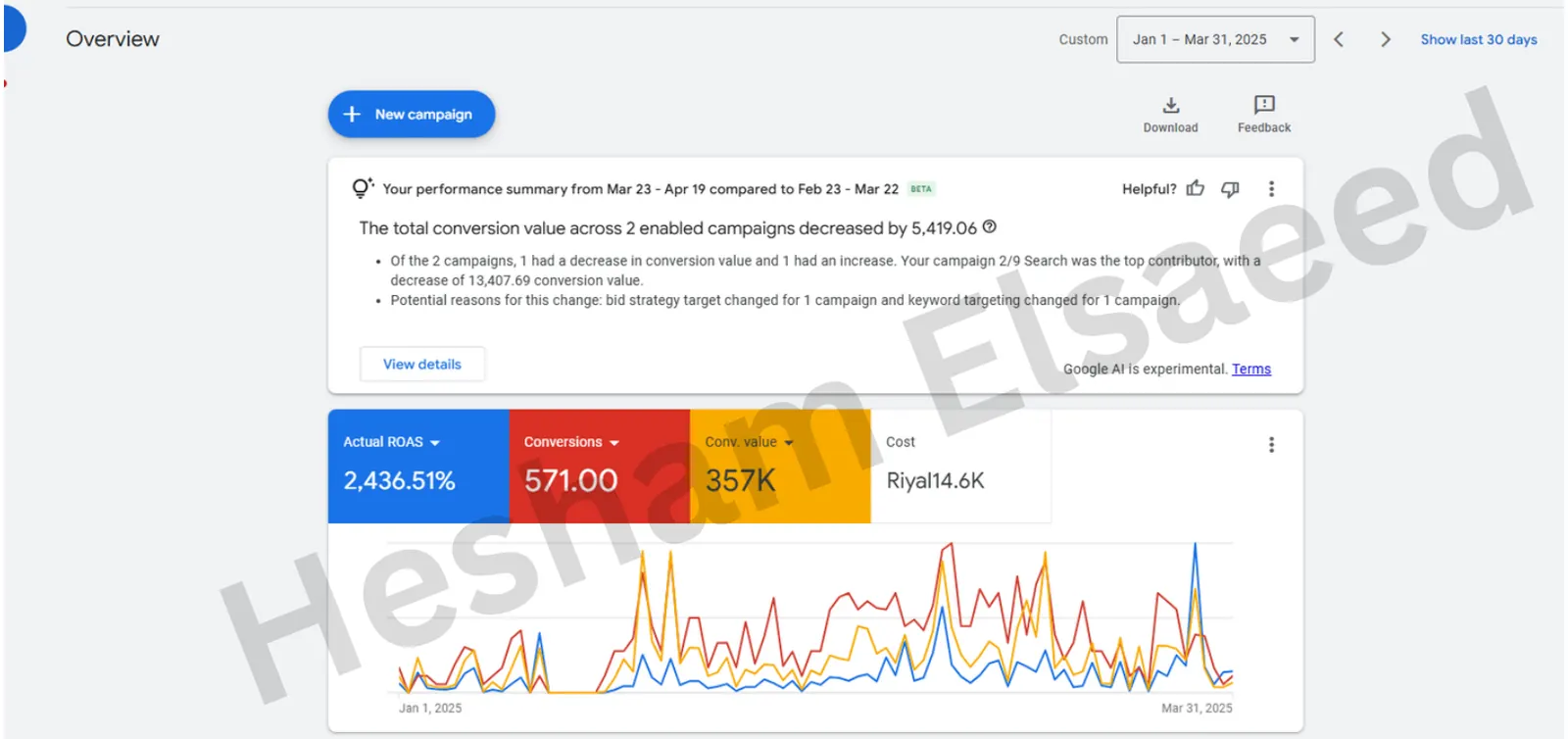
Task: Open performance summary three-dot menu
Action: pos(1271,189)
